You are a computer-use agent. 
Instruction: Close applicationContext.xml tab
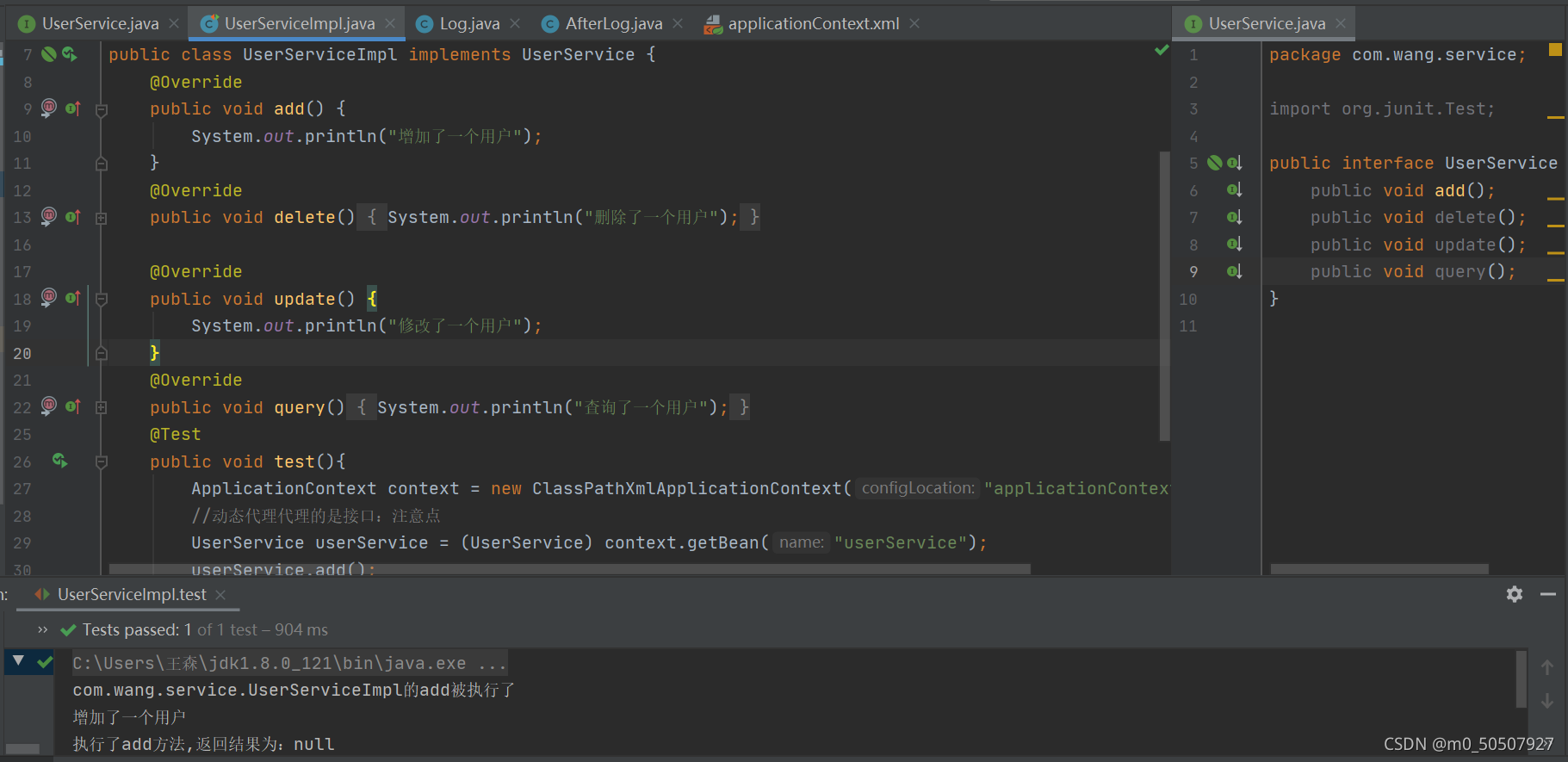coord(914,23)
